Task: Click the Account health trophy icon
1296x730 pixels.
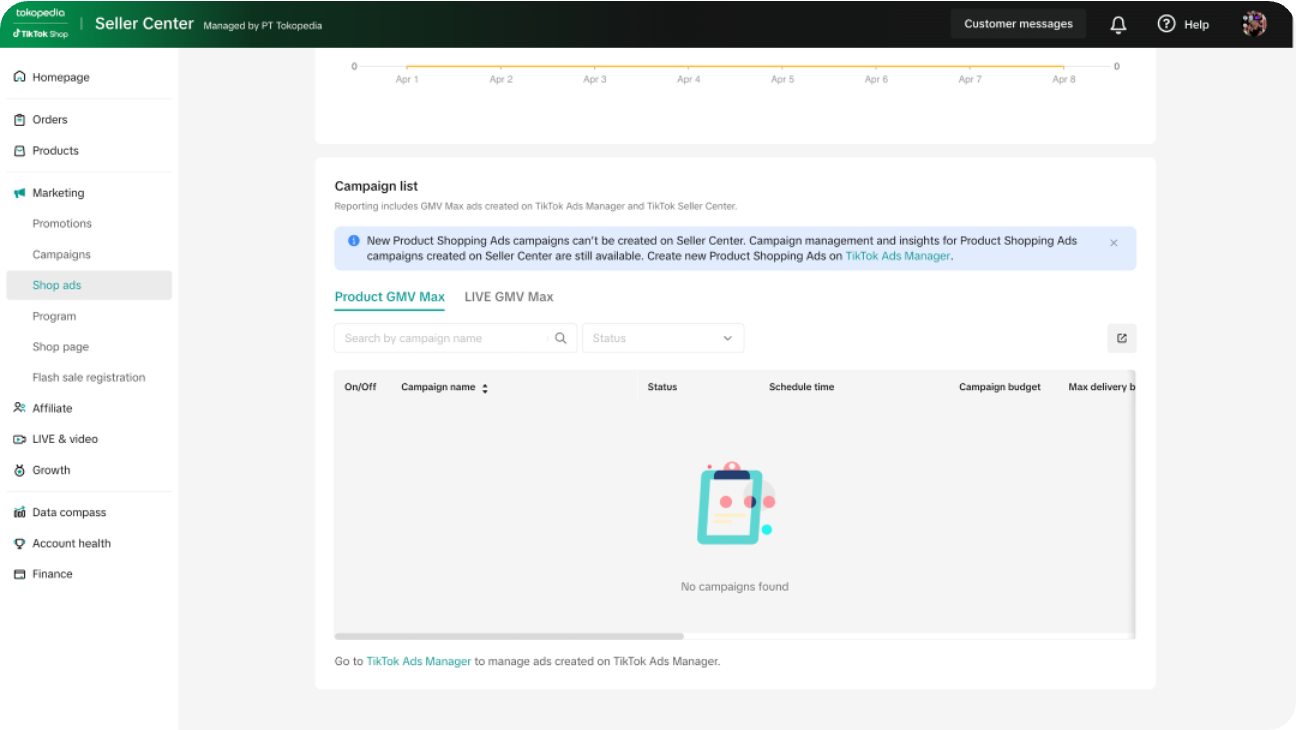Action: click(x=19, y=543)
